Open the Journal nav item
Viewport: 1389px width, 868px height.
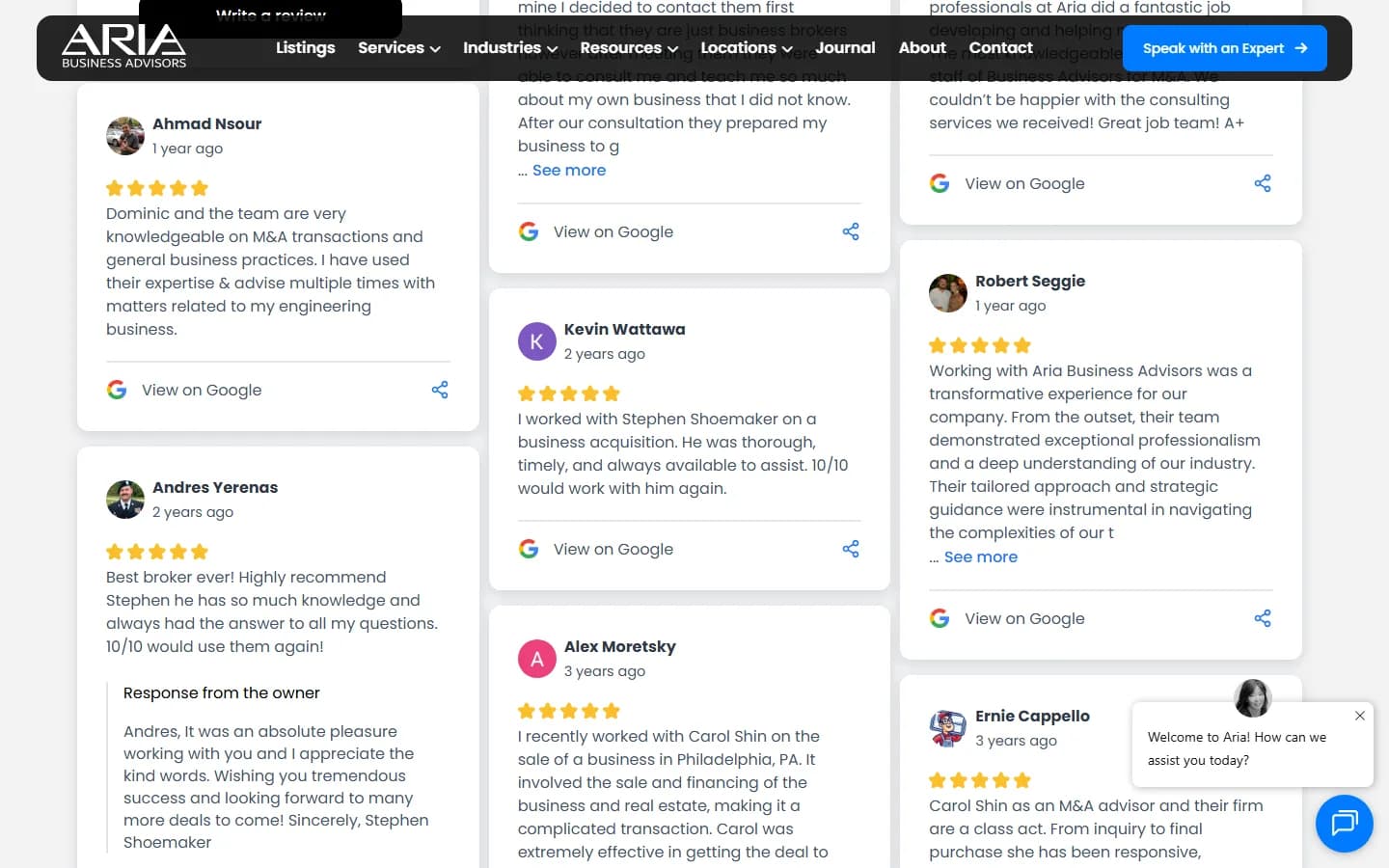click(x=845, y=47)
